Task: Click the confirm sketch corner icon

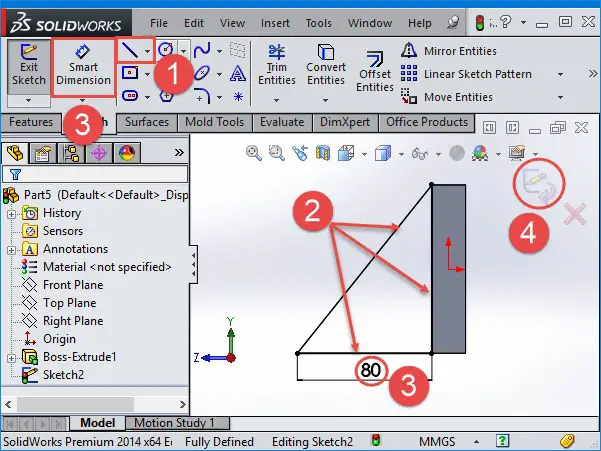Action: [539, 183]
